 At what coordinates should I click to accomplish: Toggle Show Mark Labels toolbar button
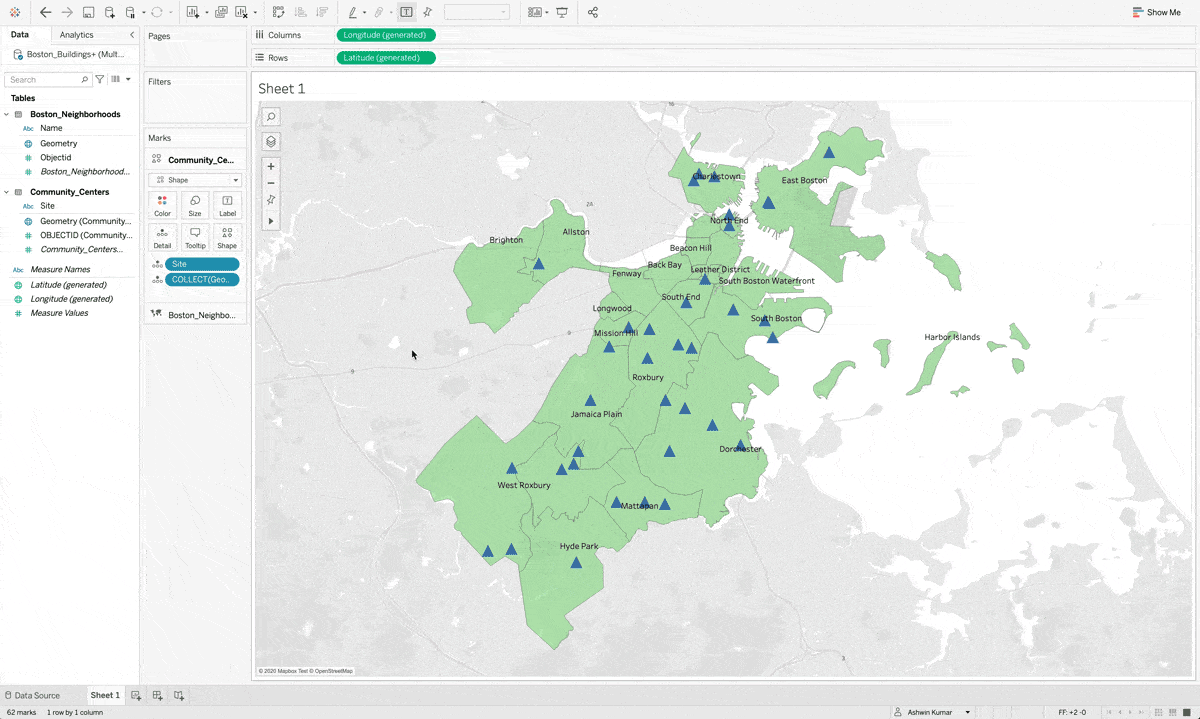[x=406, y=12]
